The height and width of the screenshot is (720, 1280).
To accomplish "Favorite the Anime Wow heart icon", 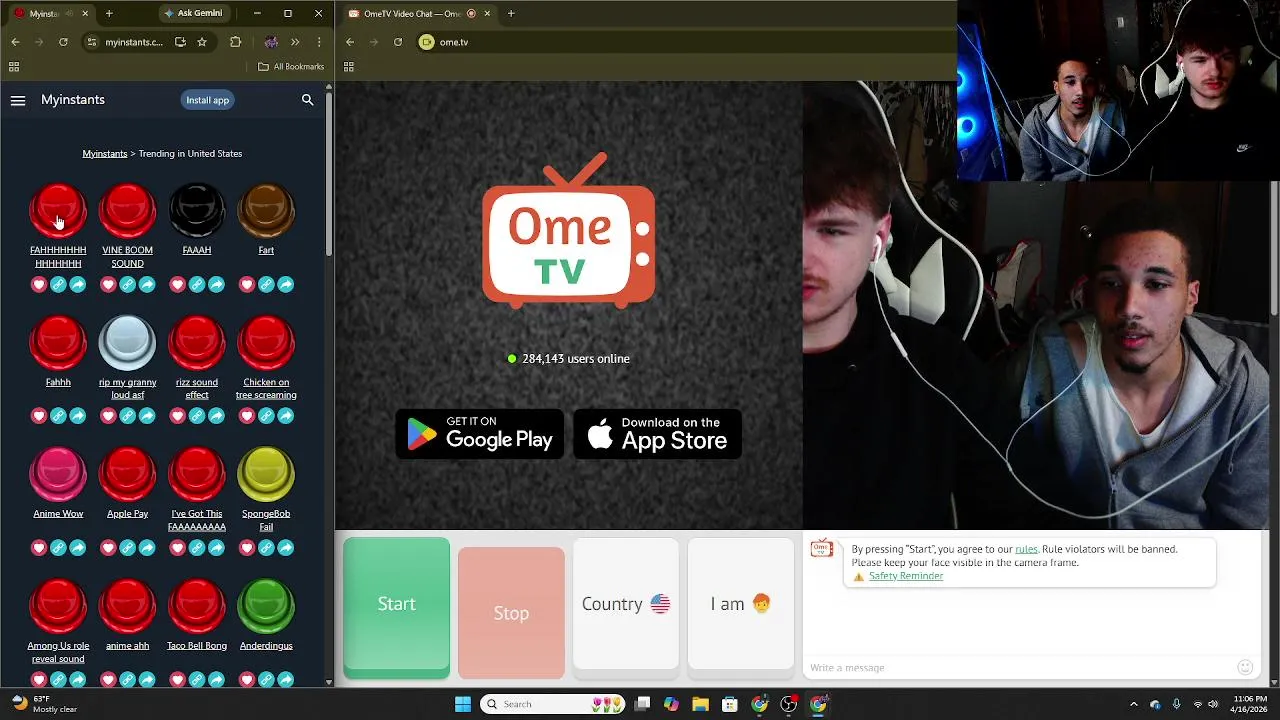I will click(x=39, y=548).
